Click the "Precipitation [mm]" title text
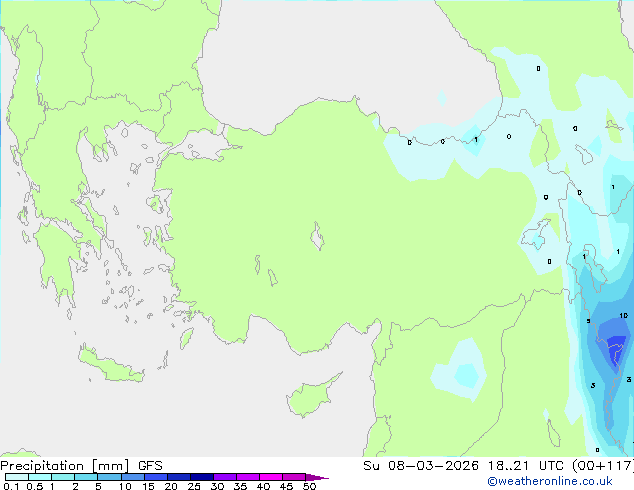This screenshot has width=634, height=490. 65,466
